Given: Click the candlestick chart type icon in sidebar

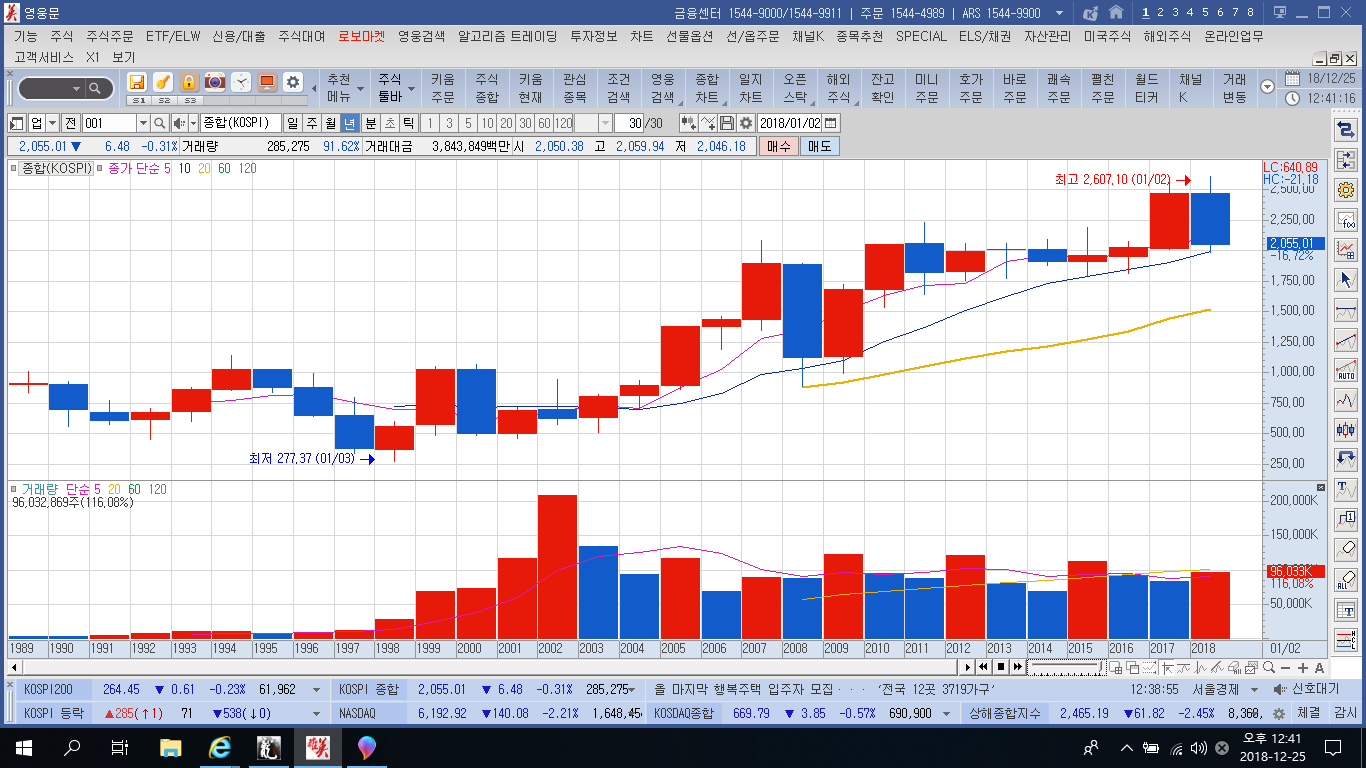Looking at the screenshot, I should pos(1346,430).
